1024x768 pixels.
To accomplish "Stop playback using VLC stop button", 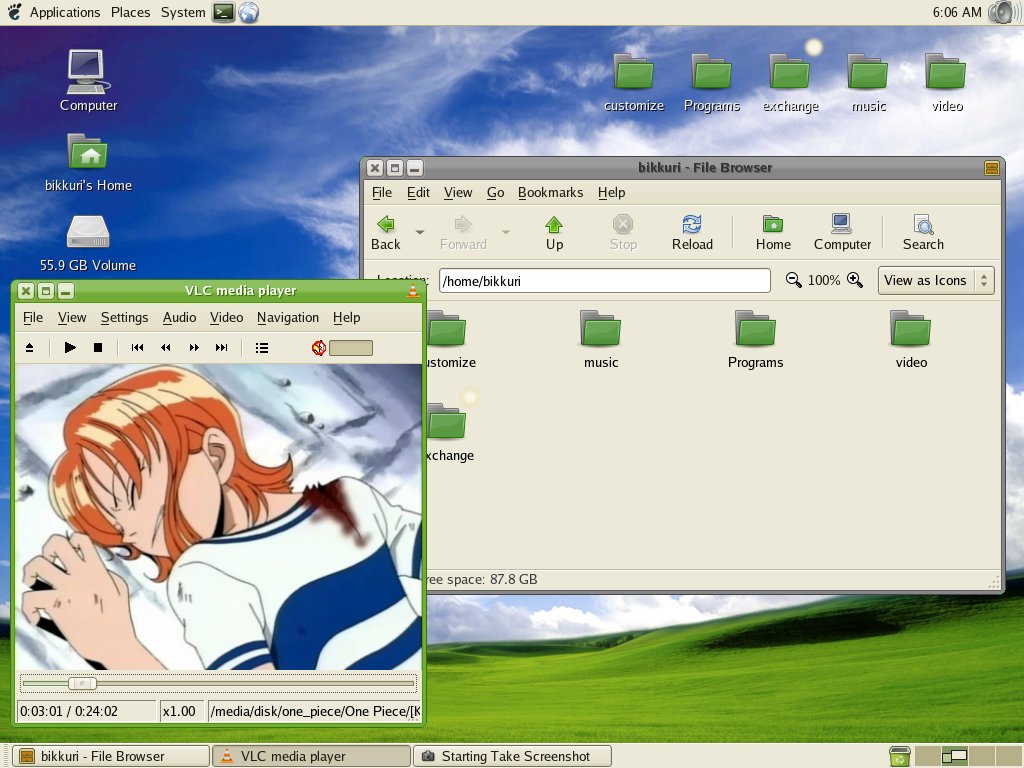I will pyautogui.click(x=98, y=348).
